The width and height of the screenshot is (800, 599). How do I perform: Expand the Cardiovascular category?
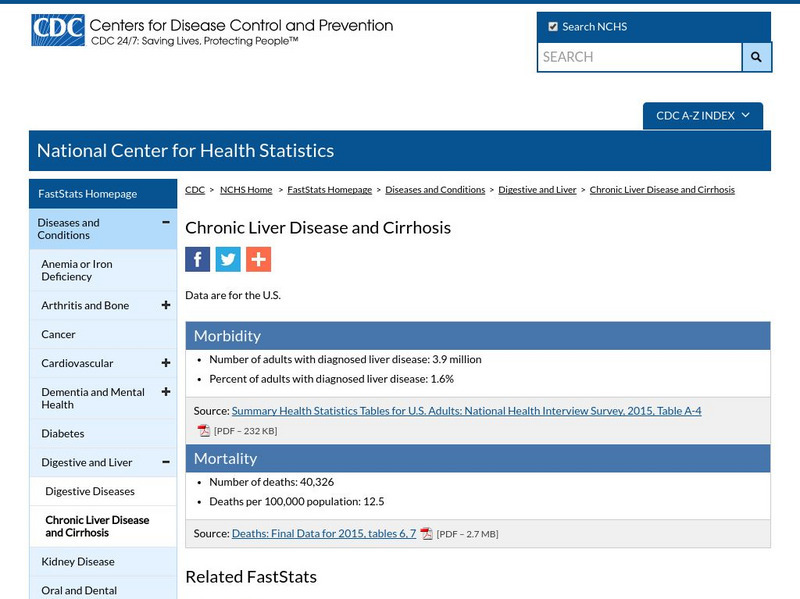point(167,363)
